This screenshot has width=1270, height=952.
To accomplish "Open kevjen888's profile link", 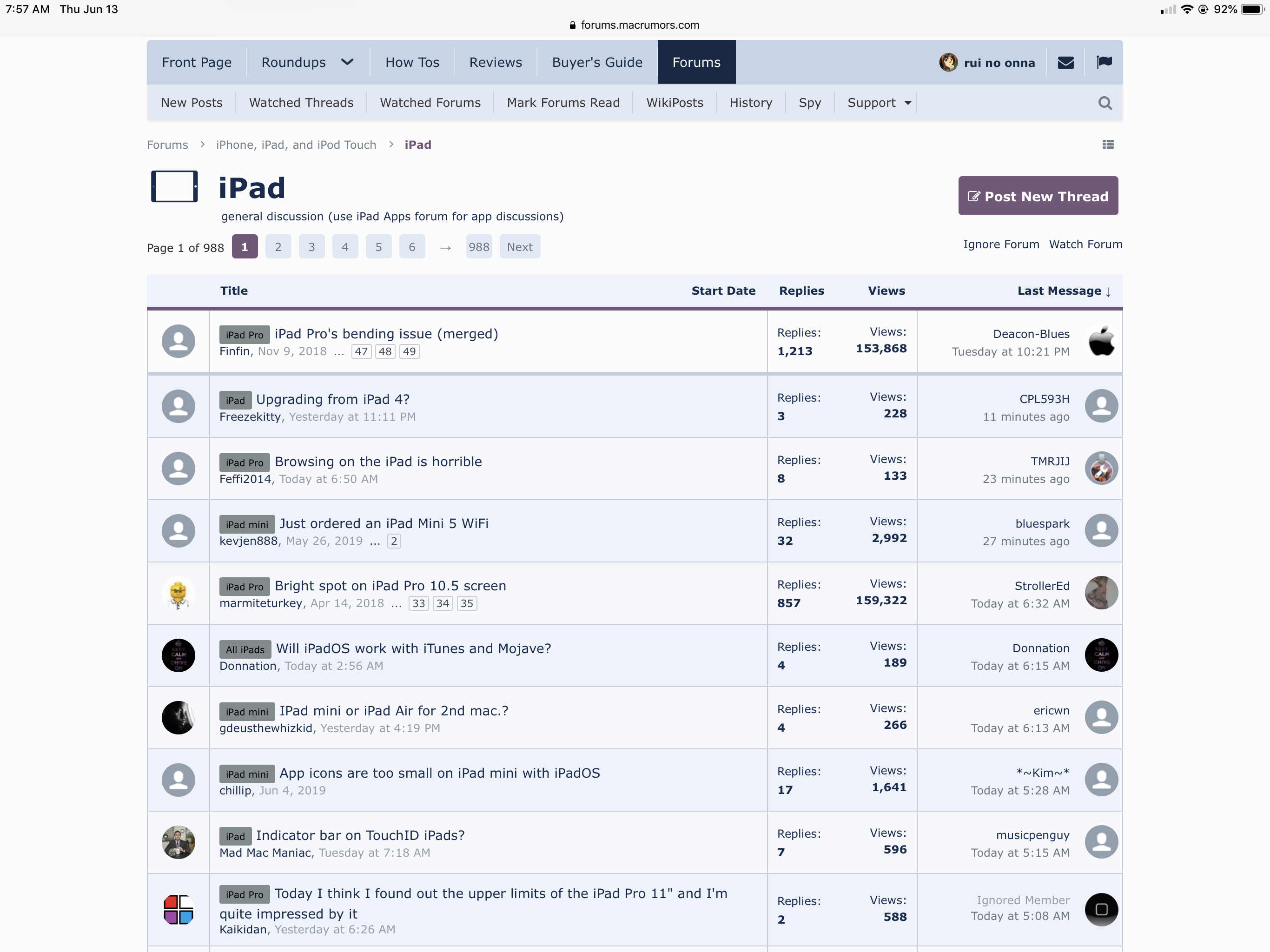I will pos(249,541).
